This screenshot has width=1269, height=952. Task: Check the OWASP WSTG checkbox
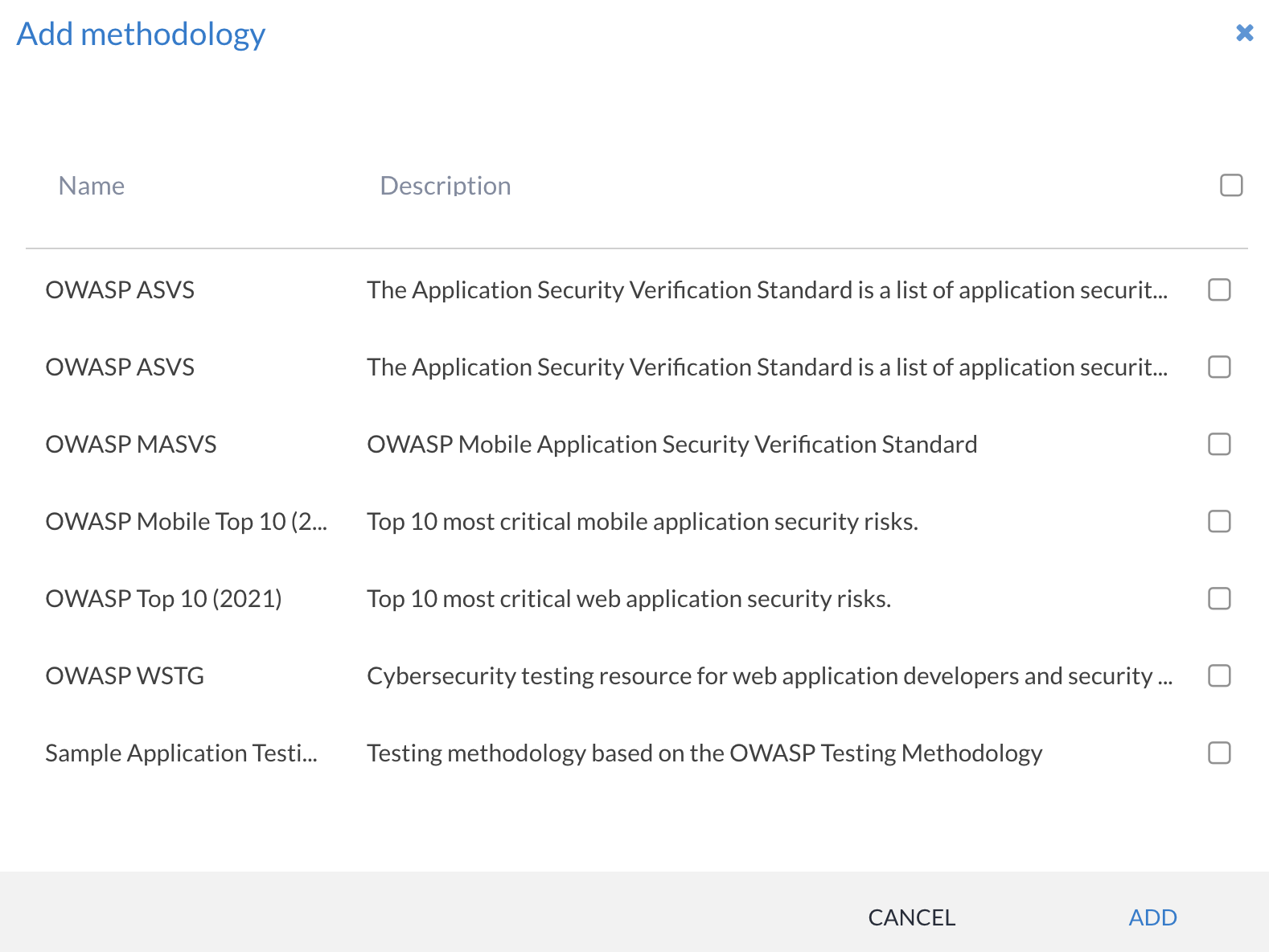[1219, 676]
